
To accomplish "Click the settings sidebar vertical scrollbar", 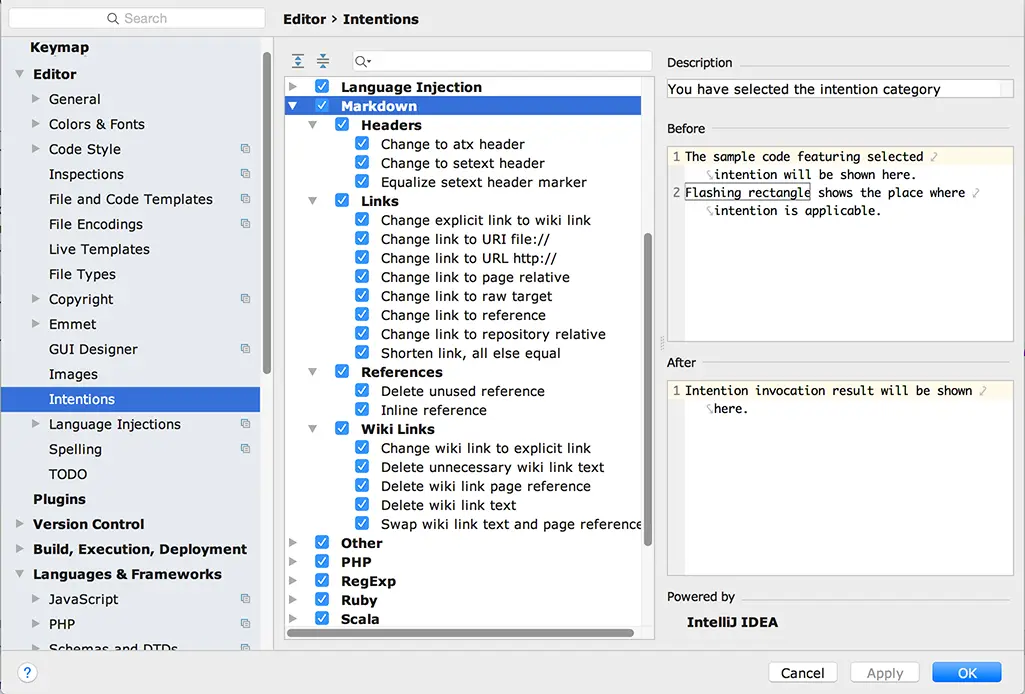I will [267, 212].
